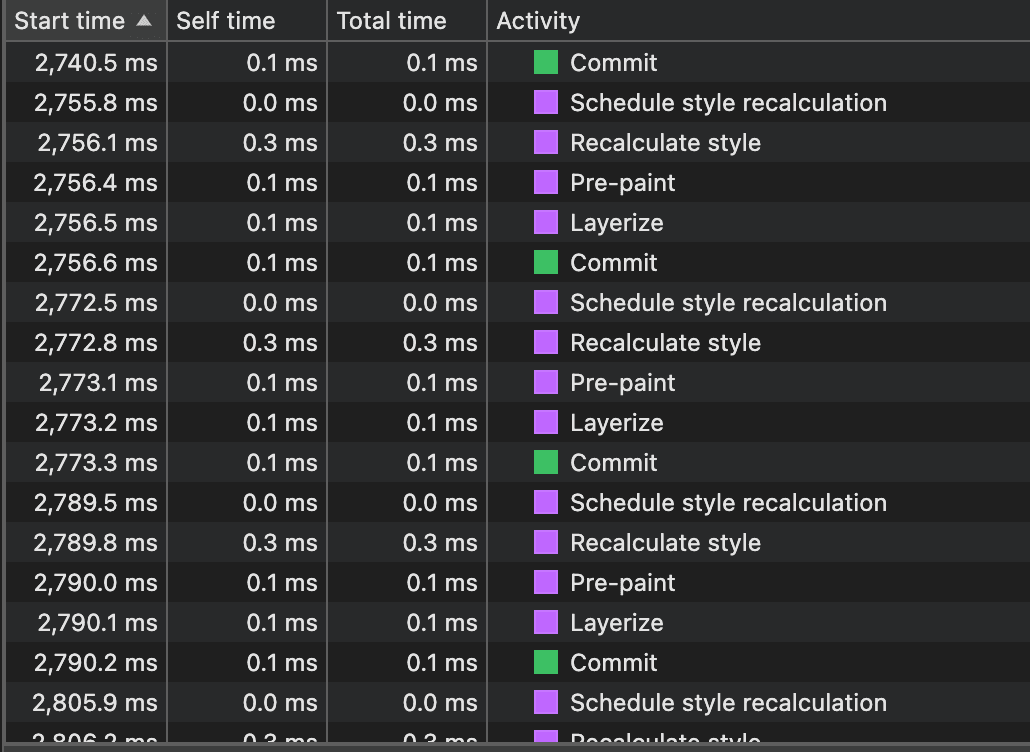This screenshot has width=1030, height=752.
Task: Click the Activity column header
Action: point(538,20)
